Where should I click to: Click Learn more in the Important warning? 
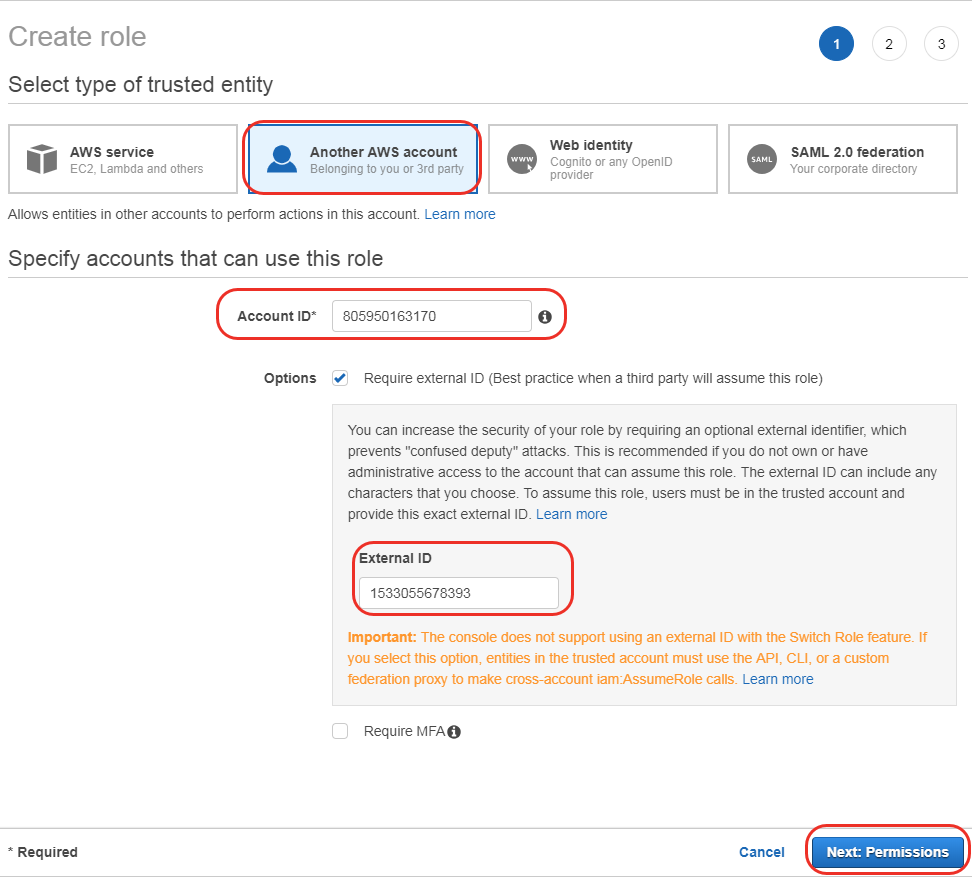(778, 678)
